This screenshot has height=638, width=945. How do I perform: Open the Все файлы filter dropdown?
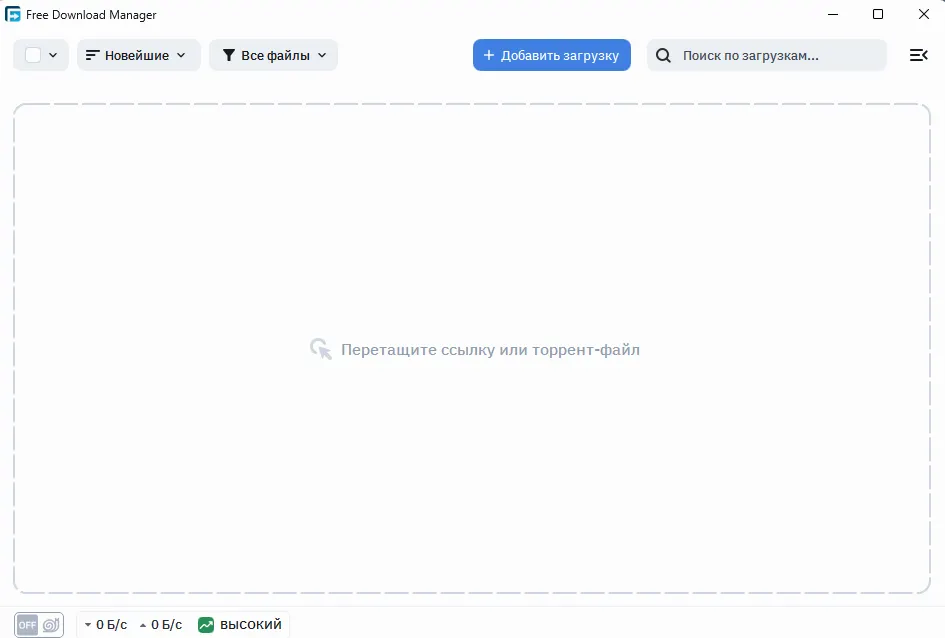(273, 55)
